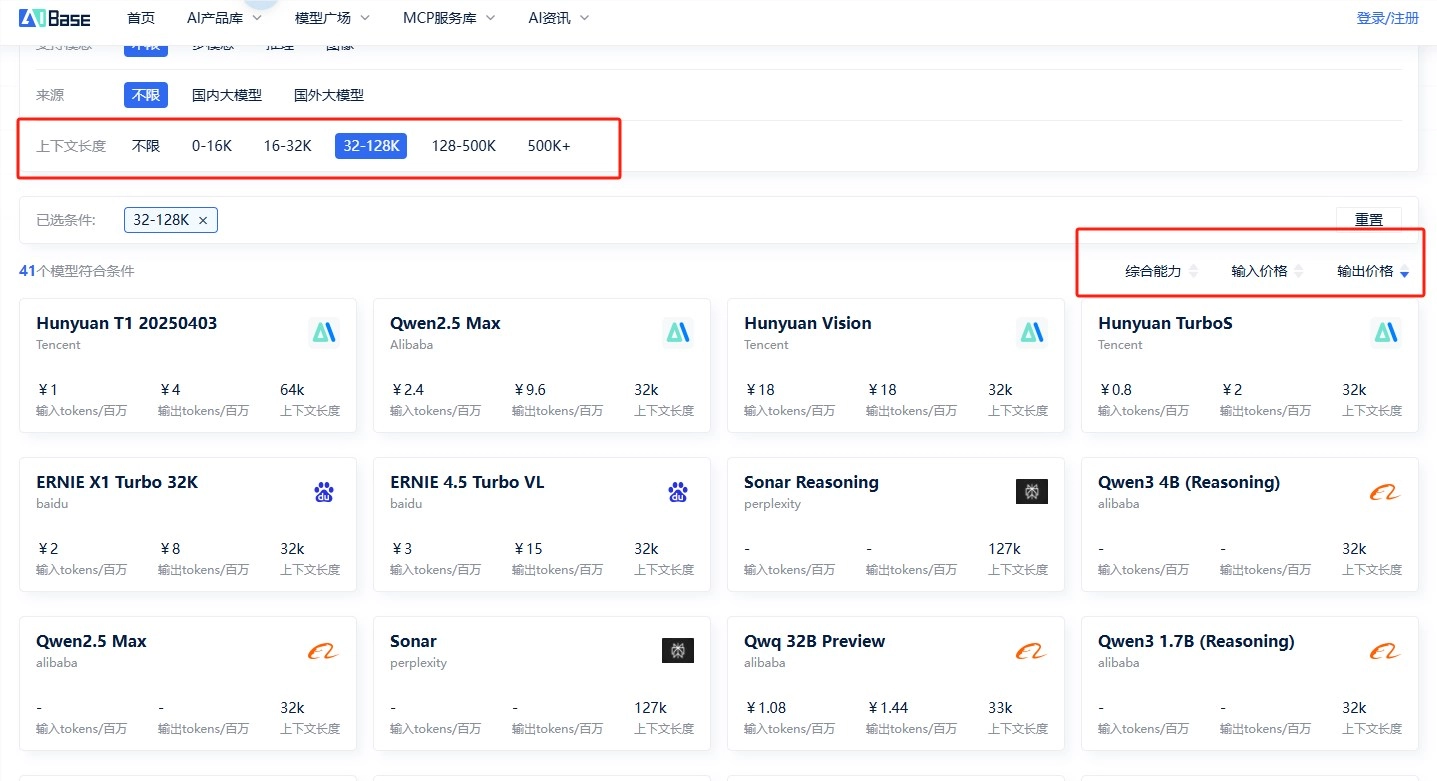Open Hunyuan Vision model title

coord(808,323)
